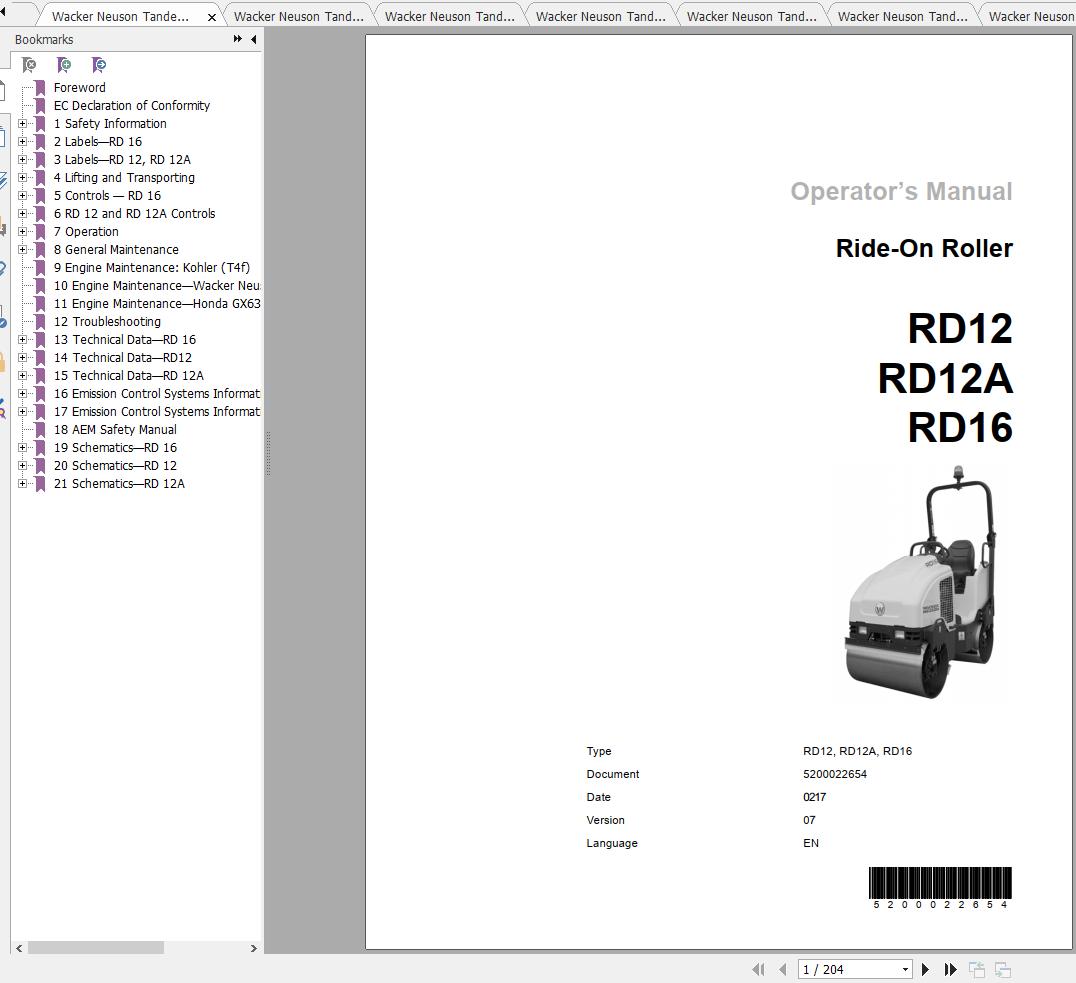Viewport: 1076px width, 983px height.
Task: Switch to the second Wacker Neuson document tab
Action: click(x=298, y=15)
